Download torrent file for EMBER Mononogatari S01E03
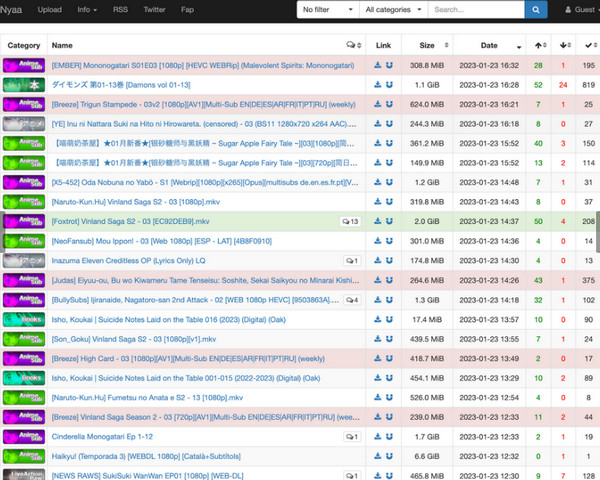Viewport: 600px width, 480px height. point(378,65)
